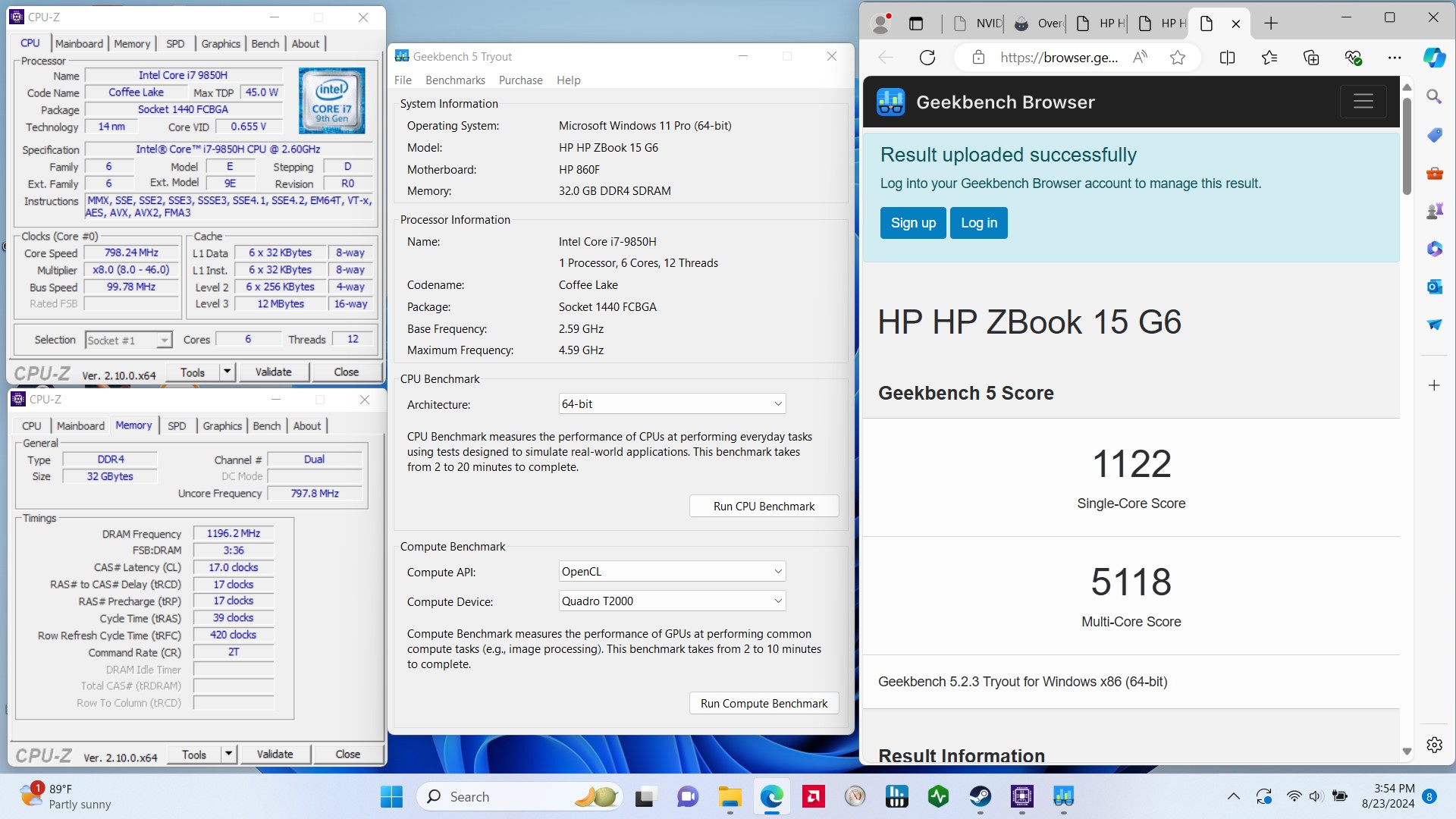Click the Windows Start button
The image size is (1456, 819).
(x=391, y=796)
